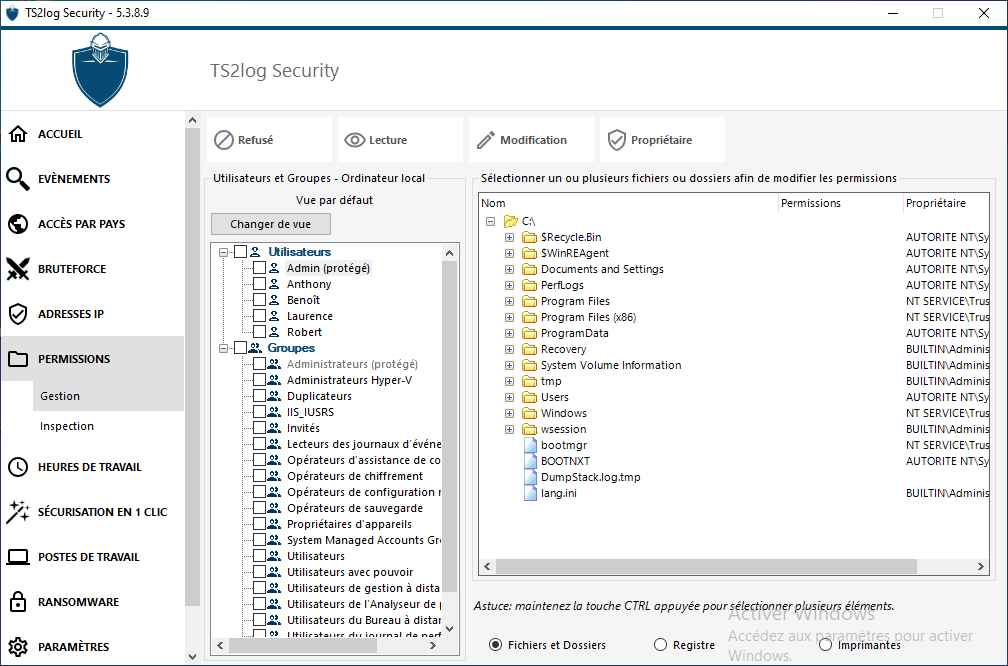Click the group icon next to Duplicateurs
1008x666 pixels.
tap(274, 396)
